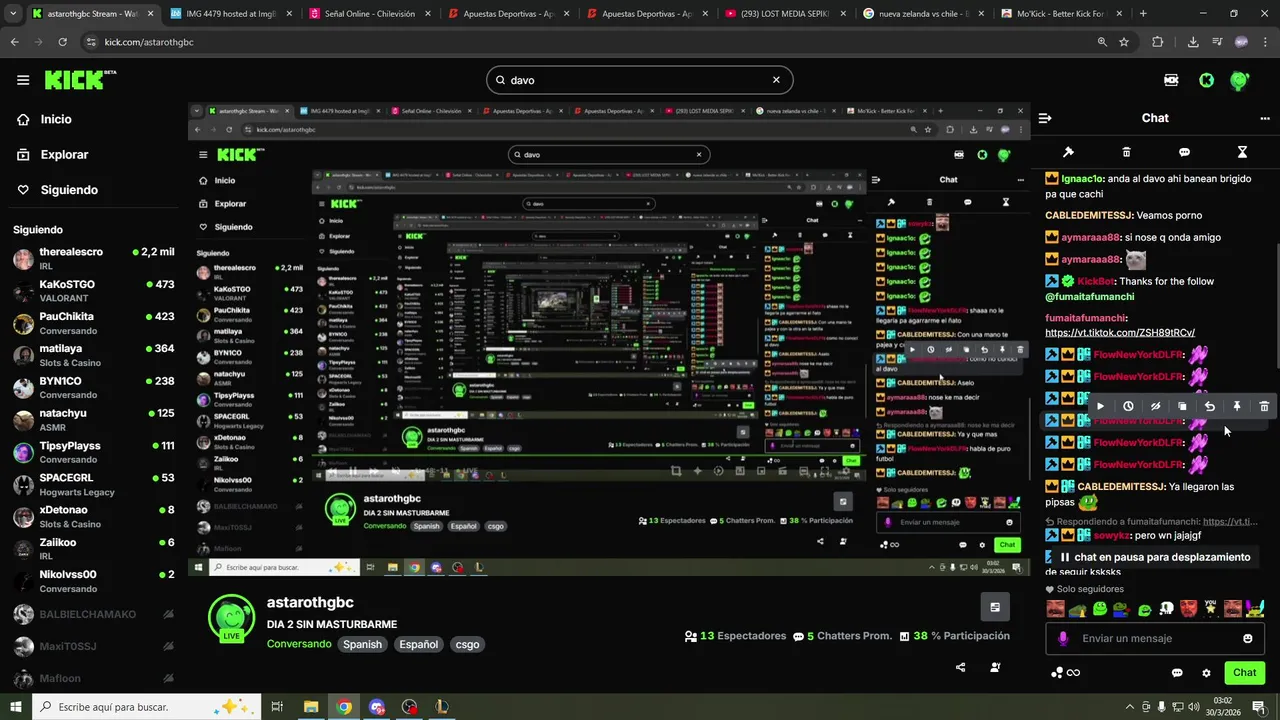The image size is (1280, 720).
Task: Click the search box containing "davo"
Action: [640, 80]
